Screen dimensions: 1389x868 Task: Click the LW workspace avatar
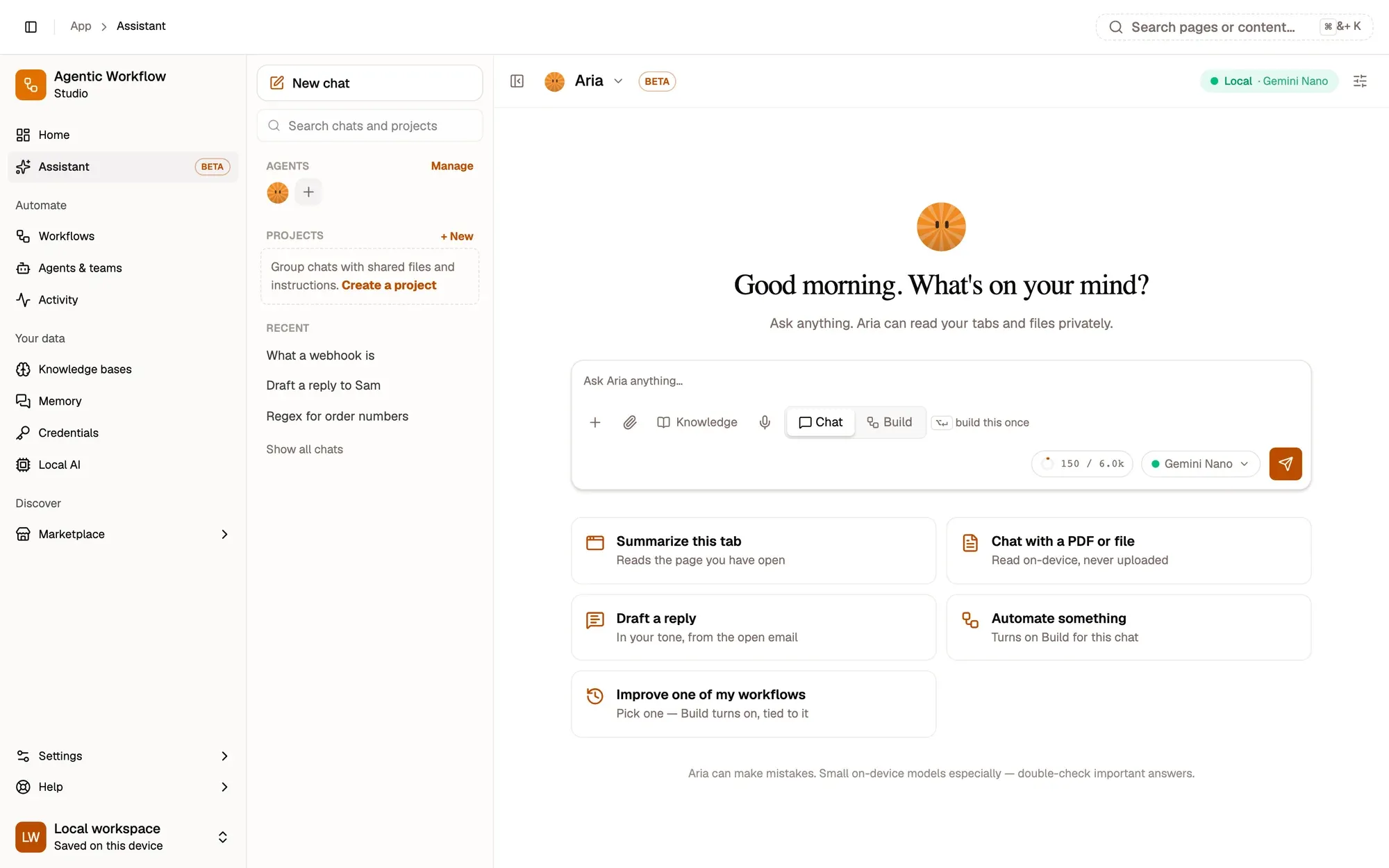[31, 837]
